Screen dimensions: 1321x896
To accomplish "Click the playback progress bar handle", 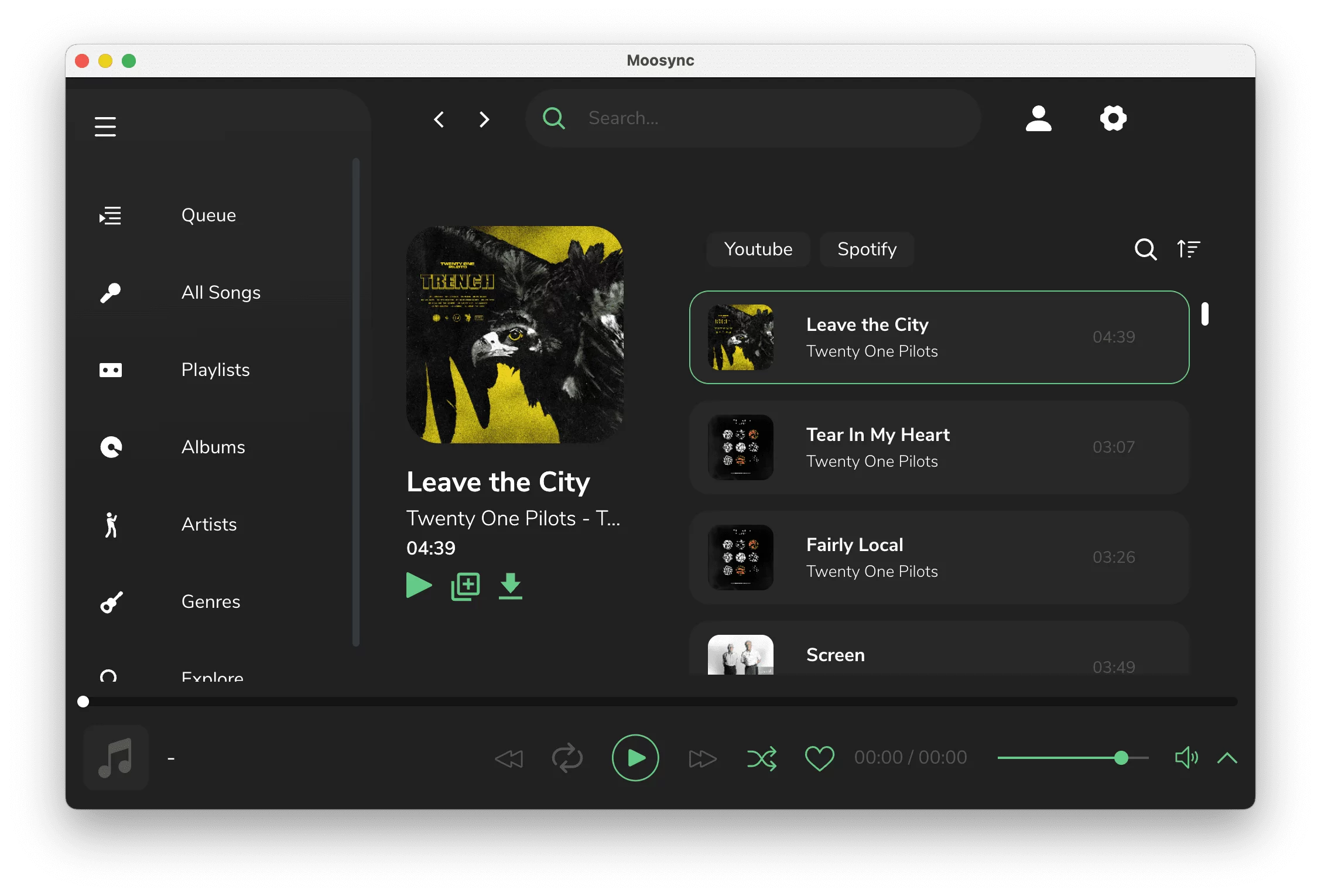I will pos(83,702).
